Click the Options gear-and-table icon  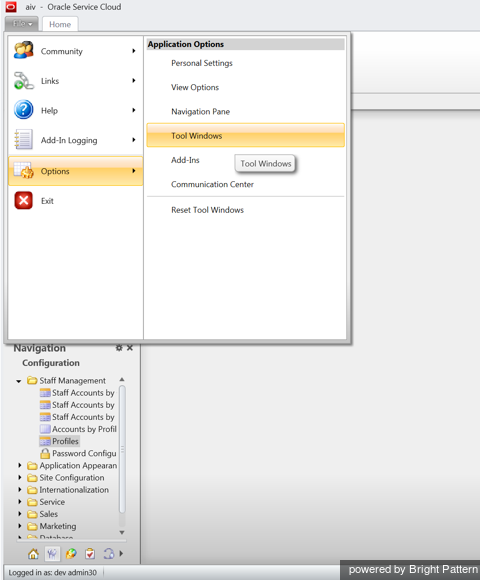coord(24,171)
